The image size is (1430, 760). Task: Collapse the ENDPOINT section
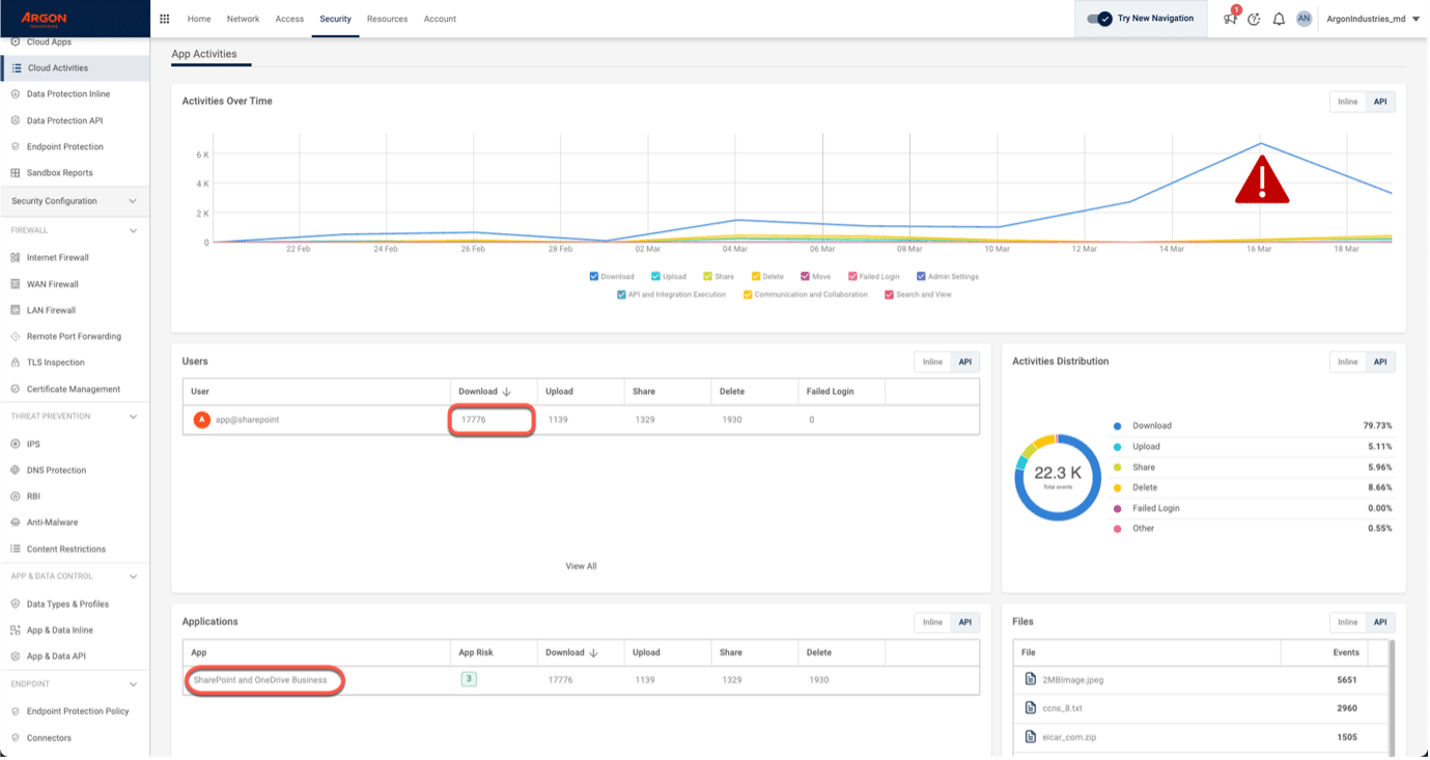tap(132, 684)
